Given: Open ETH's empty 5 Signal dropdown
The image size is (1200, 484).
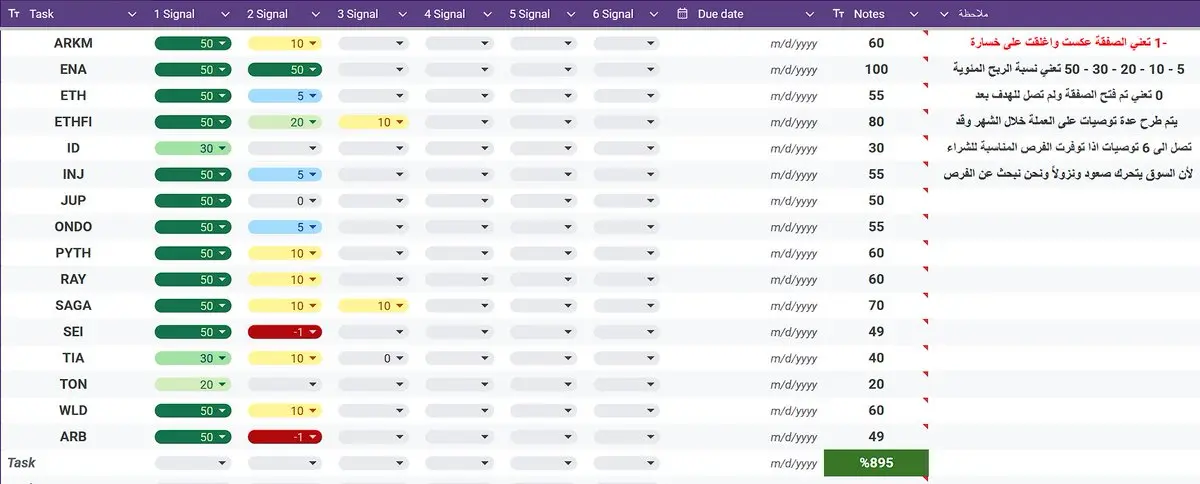Looking at the screenshot, I should coord(543,96).
